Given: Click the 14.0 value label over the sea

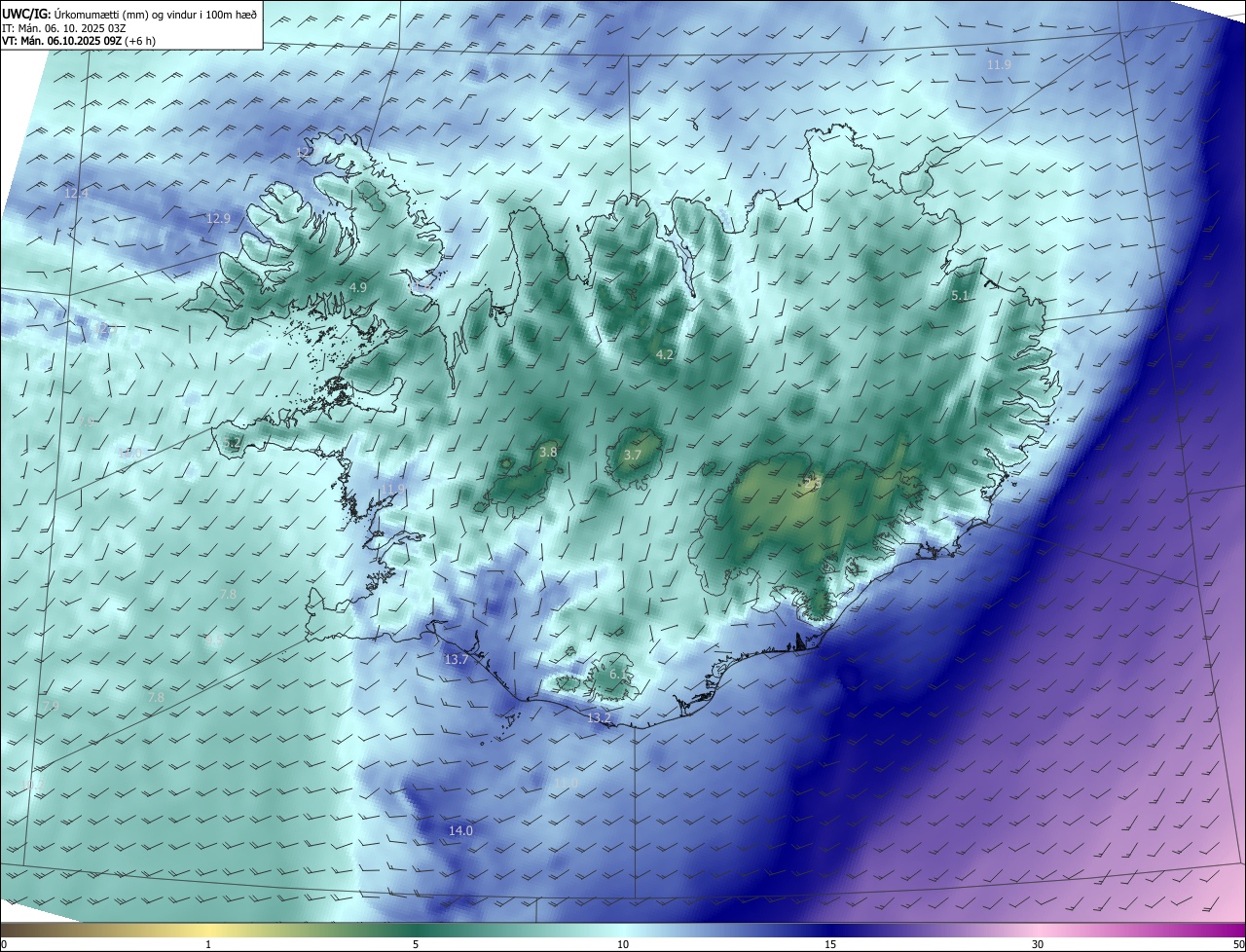Looking at the screenshot, I should (460, 831).
